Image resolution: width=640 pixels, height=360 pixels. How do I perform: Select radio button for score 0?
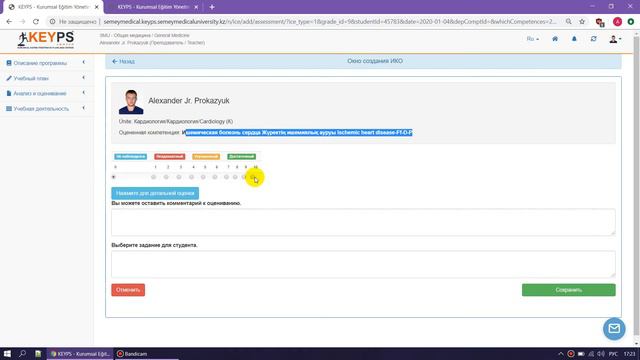coord(114,177)
